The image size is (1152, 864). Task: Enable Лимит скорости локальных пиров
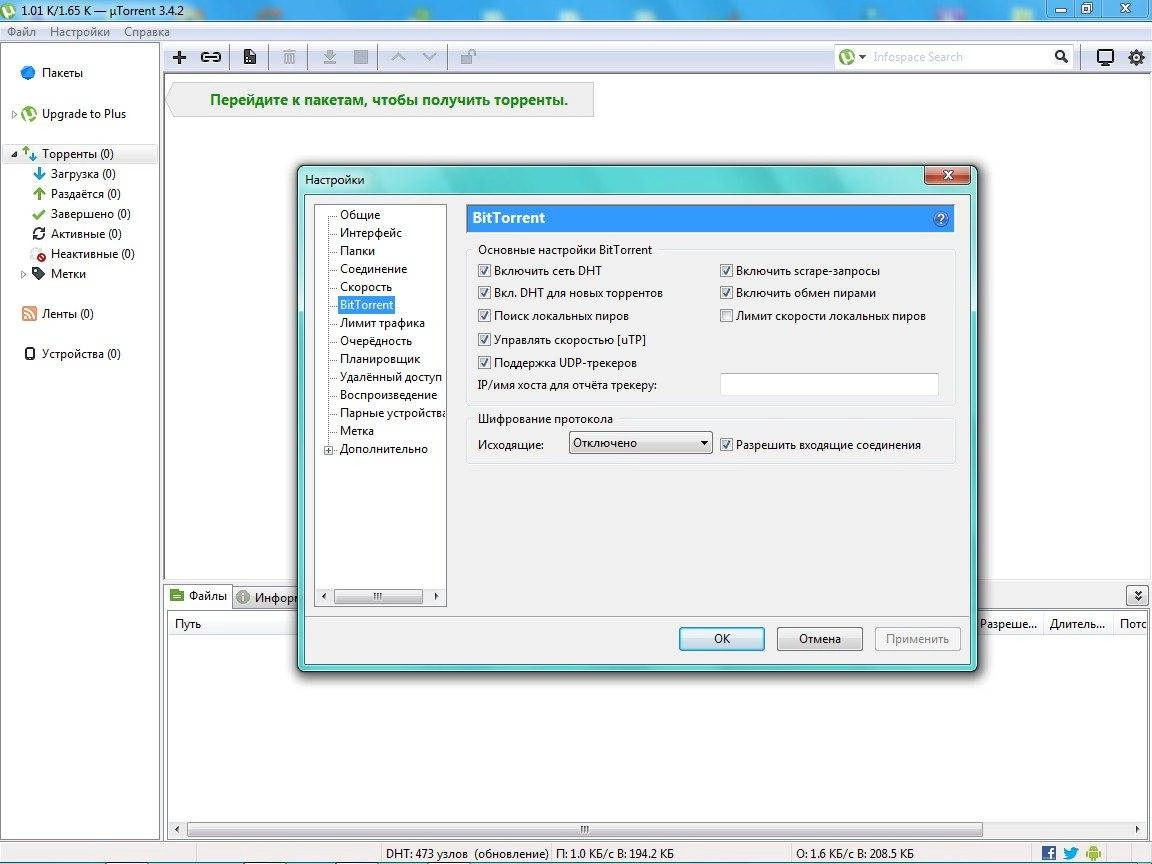[x=726, y=315]
